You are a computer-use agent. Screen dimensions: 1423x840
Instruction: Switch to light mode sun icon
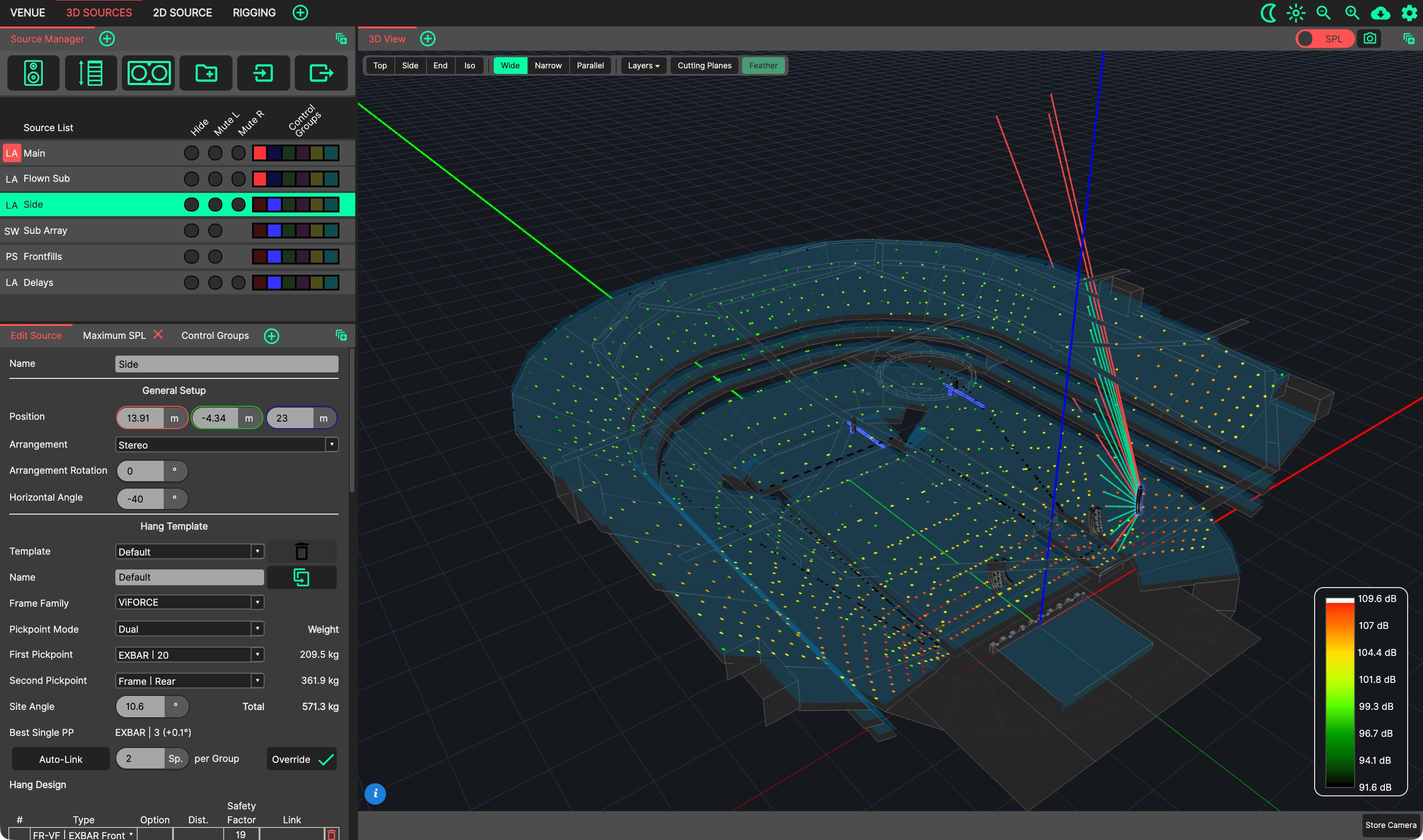coord(1296,13)
